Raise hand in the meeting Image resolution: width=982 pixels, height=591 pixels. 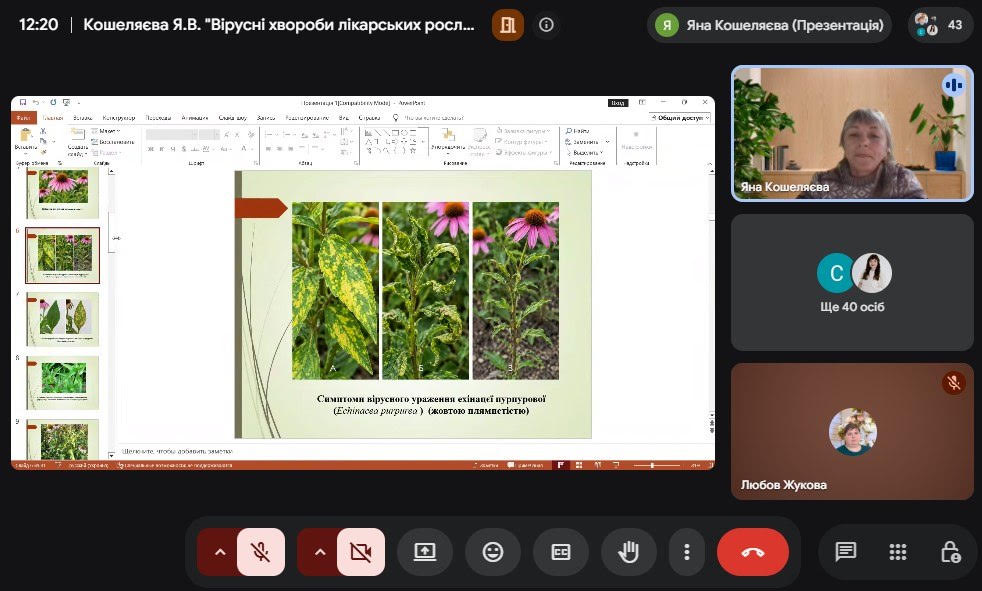(x=629, y=552)
